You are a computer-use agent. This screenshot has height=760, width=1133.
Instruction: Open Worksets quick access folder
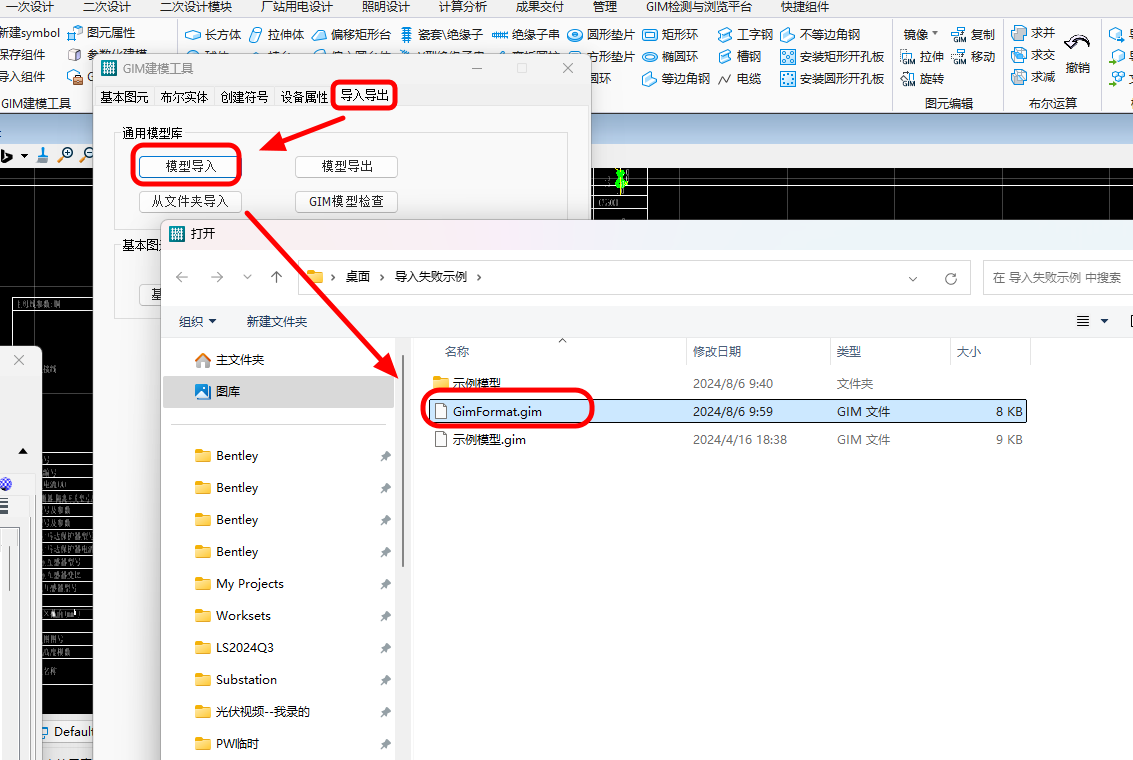coord(279,616)
